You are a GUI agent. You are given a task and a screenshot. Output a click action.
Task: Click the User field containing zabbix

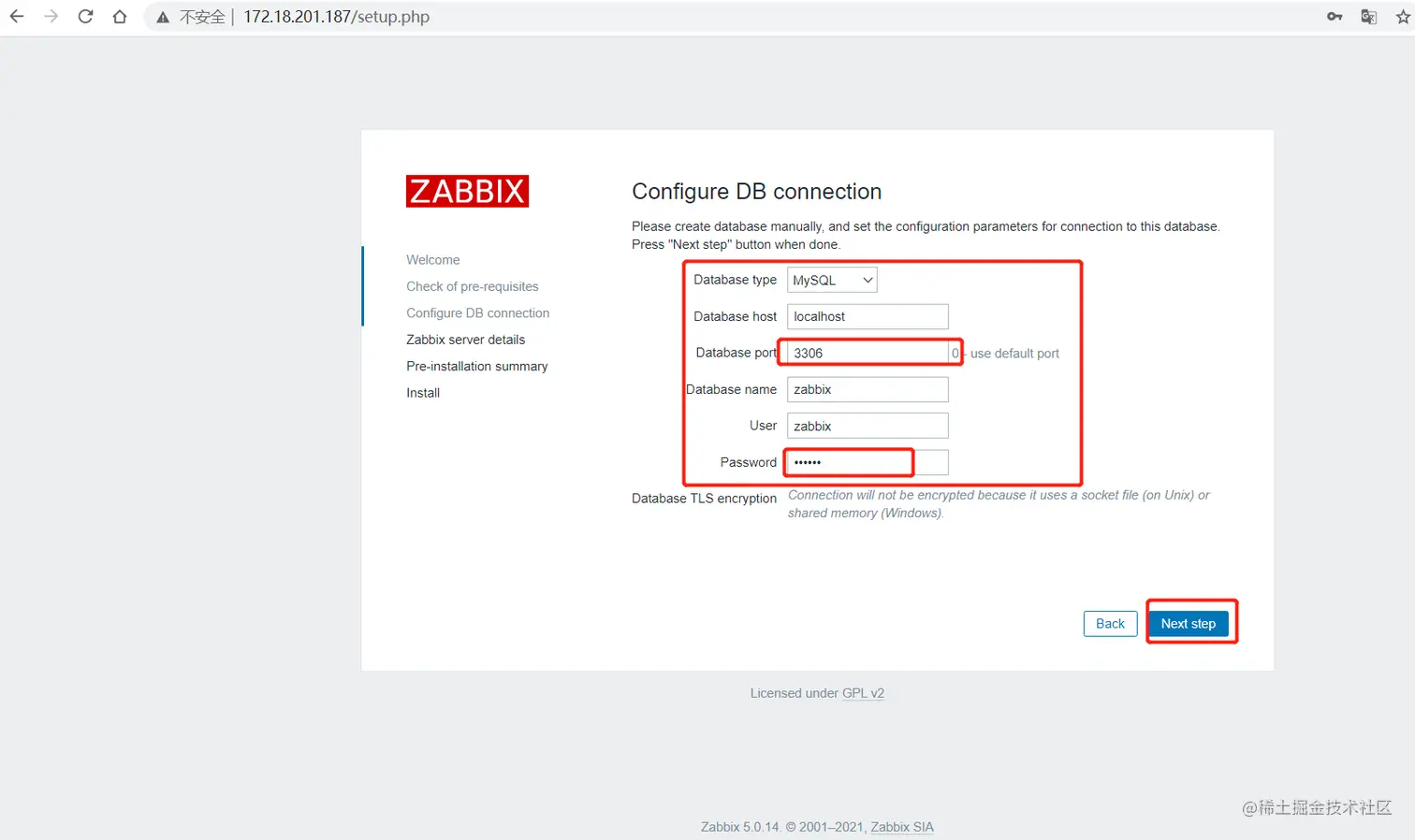868,426
